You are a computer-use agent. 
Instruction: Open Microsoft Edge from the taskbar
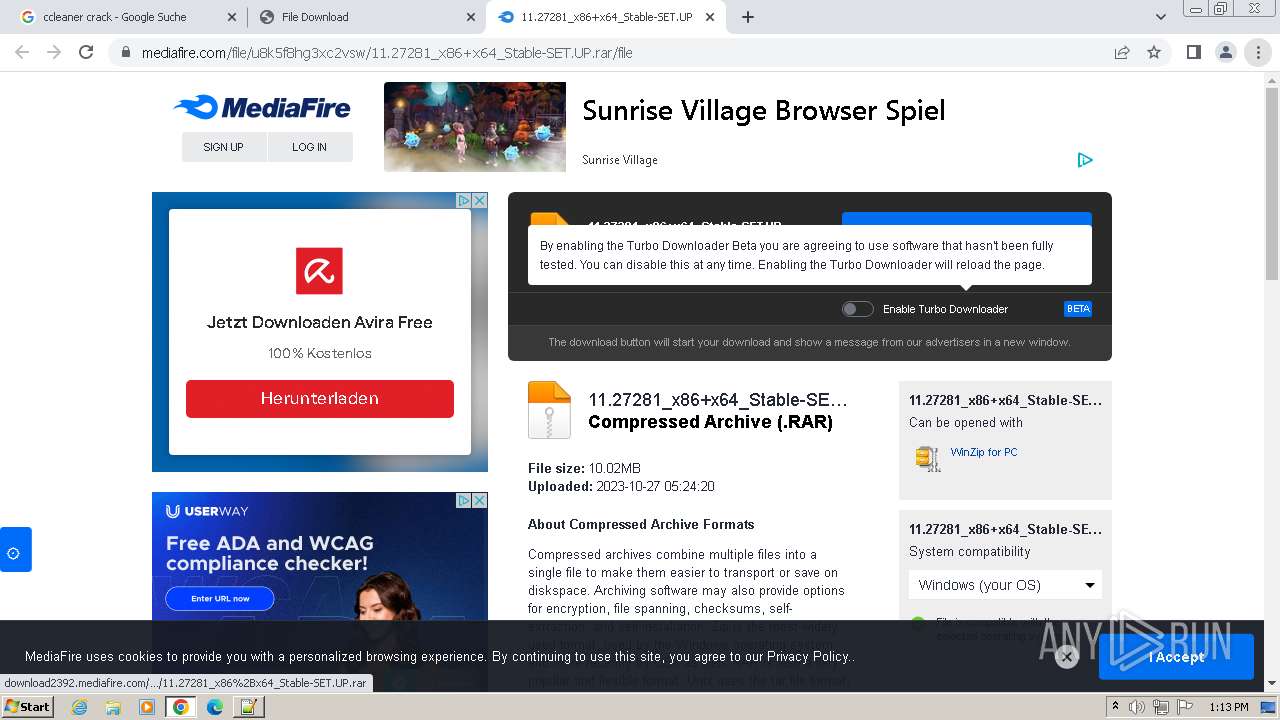pos(215,707)
